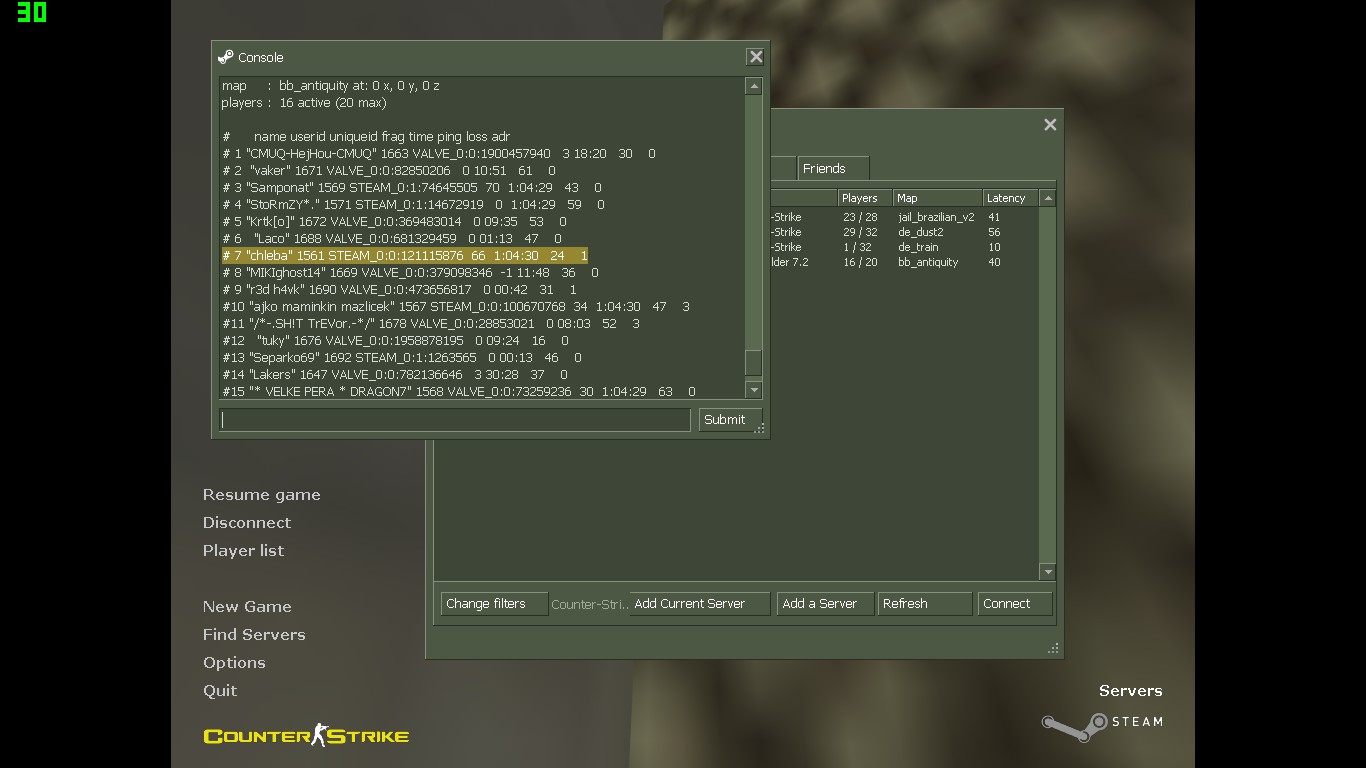The image size is (1366, 768).
Task: Click the "vaker" player line
Action: point(389,171)
